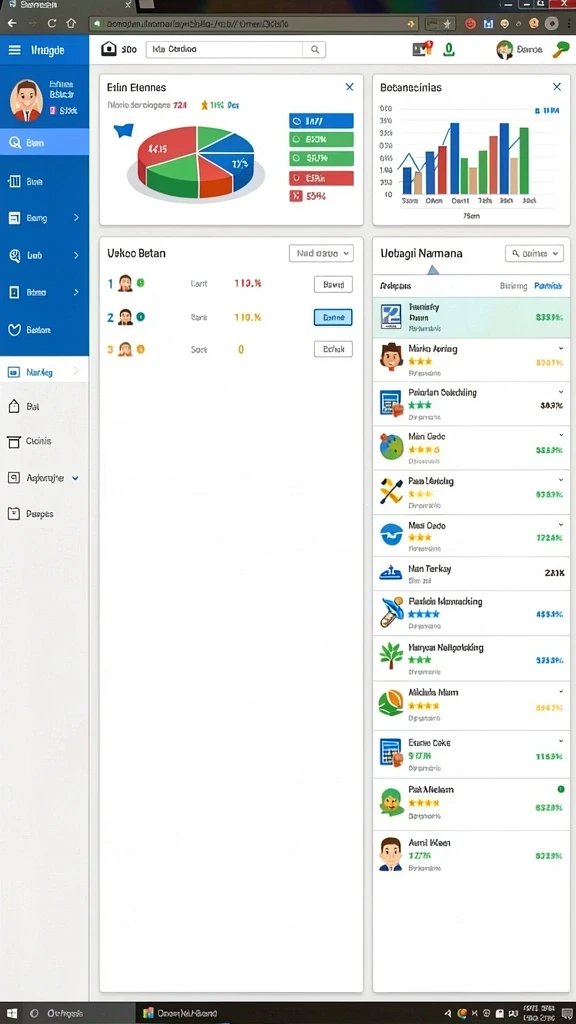Click the blue round icon of Mesi Cedo row
The image size is (576, 1024).
click(391, 535)
